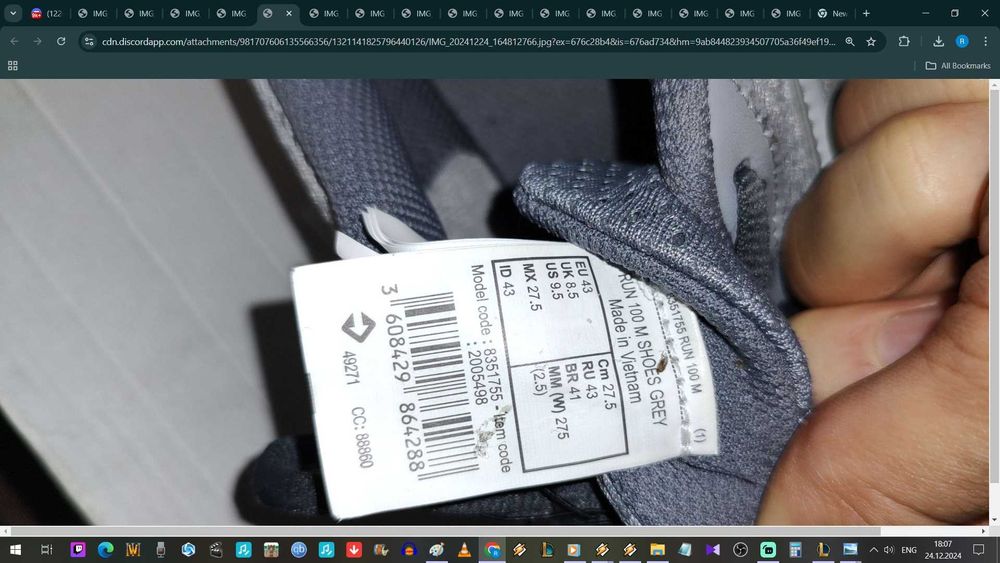Open qBittorrent from the taskbar

click(298, 550)
